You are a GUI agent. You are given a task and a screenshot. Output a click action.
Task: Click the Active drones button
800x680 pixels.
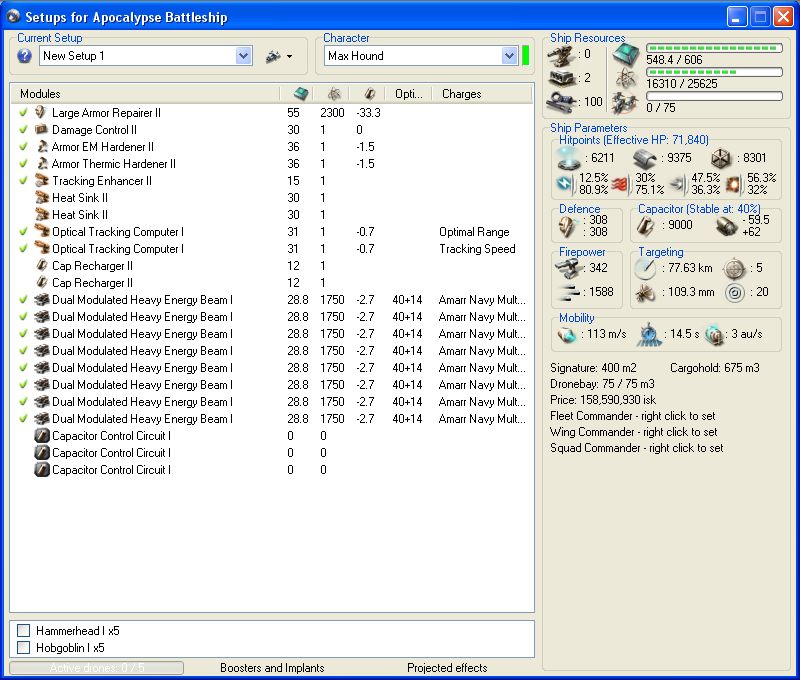coord(97,668)
